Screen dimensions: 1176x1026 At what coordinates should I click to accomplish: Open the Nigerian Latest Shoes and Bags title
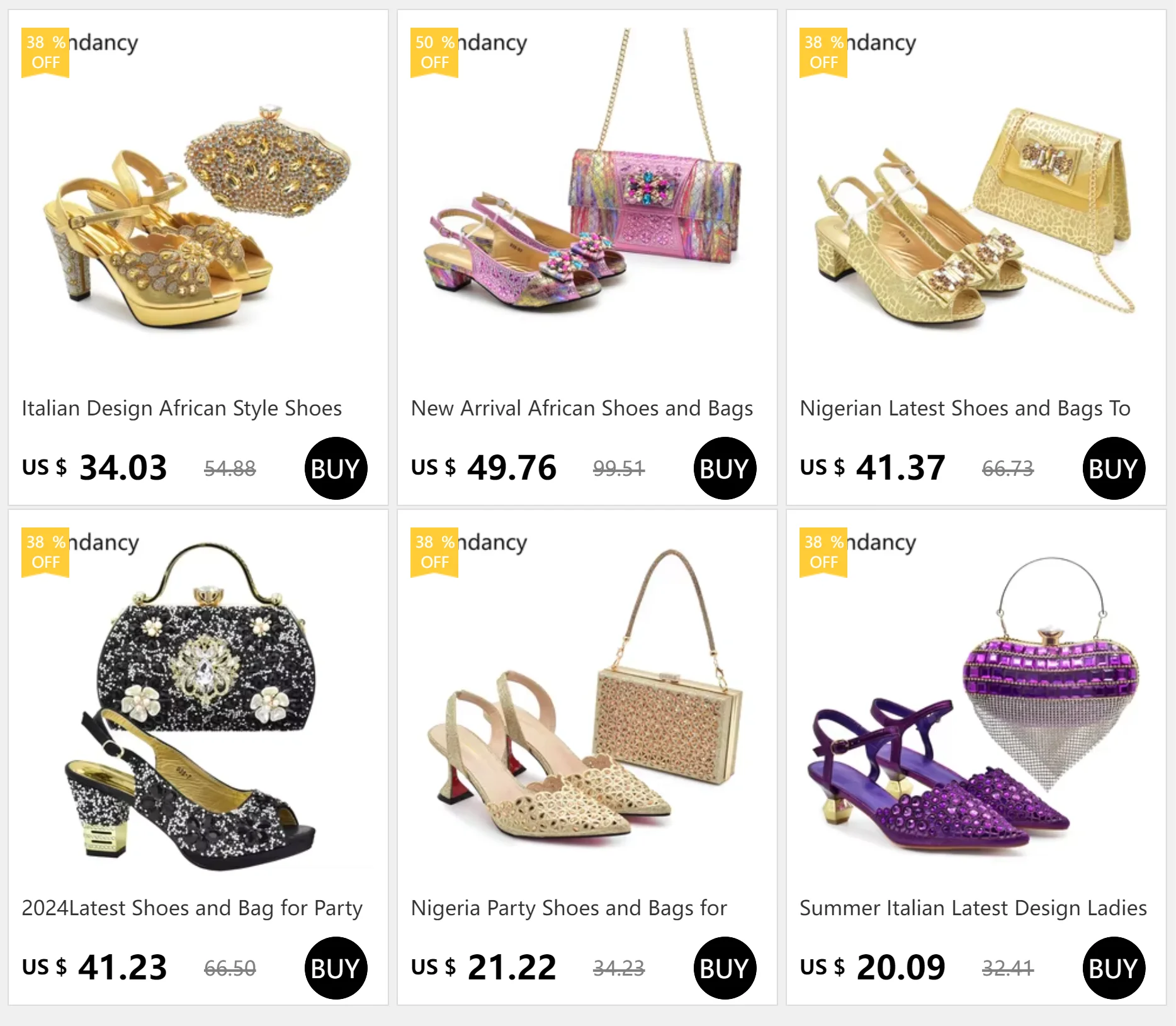[965, 409]
